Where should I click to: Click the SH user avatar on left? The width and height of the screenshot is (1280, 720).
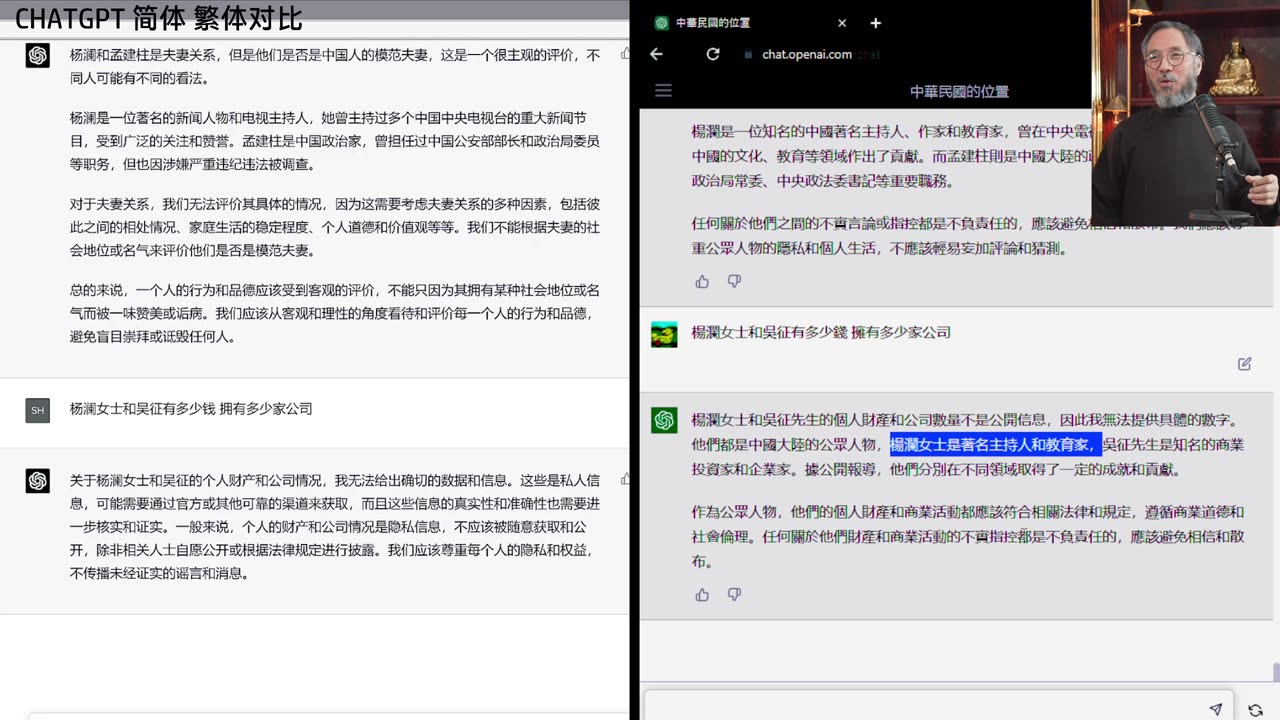point(38,410)
